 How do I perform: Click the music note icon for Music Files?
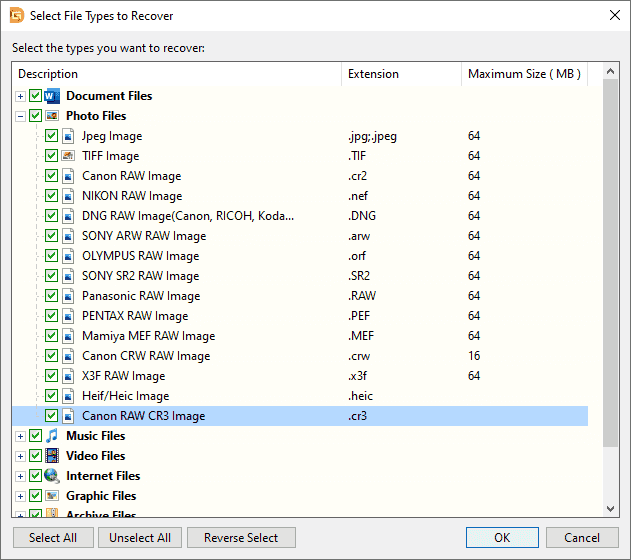pos(52,436)
